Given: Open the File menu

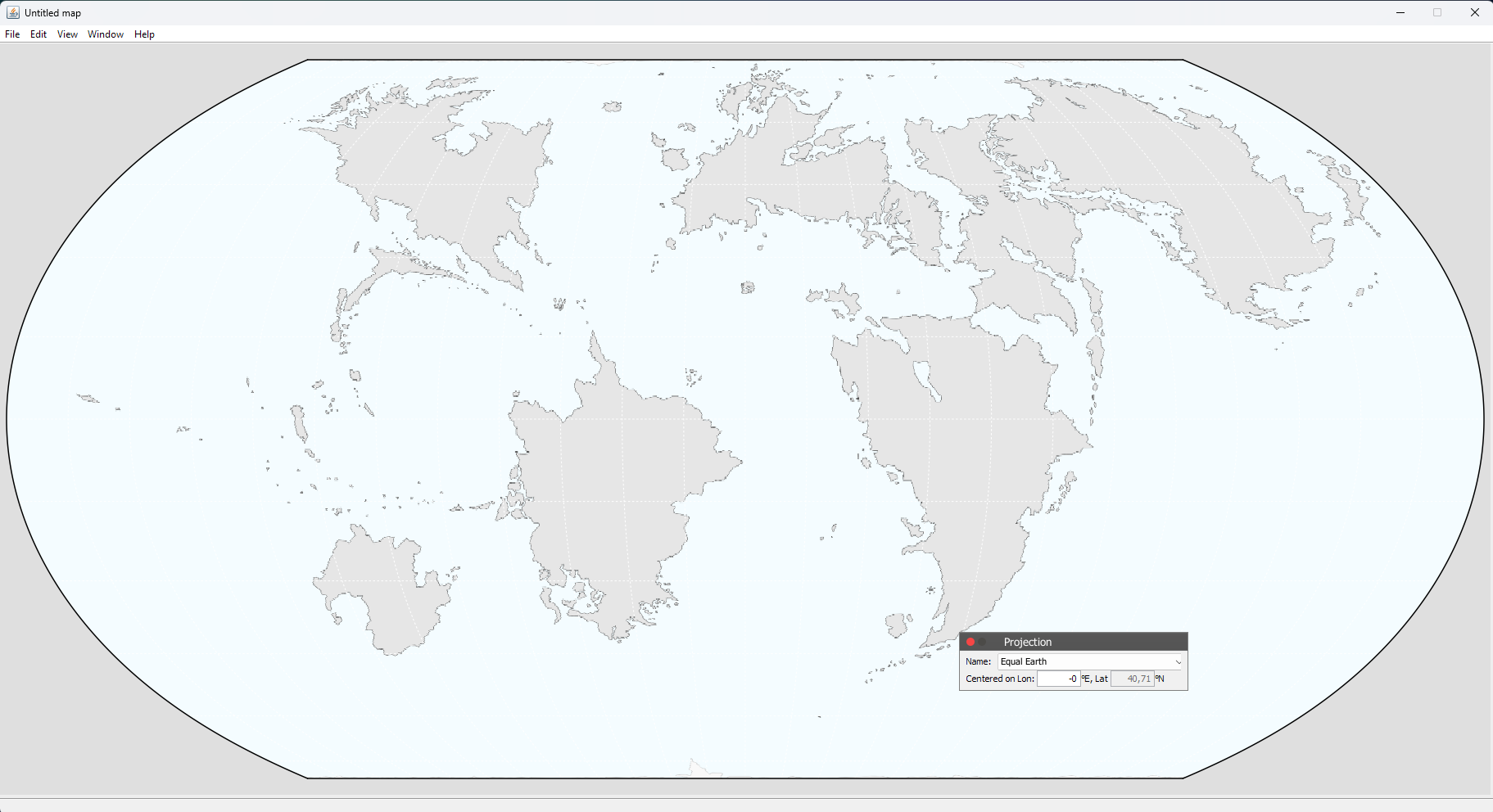Looking at the screenshot, I should point(12,34).
